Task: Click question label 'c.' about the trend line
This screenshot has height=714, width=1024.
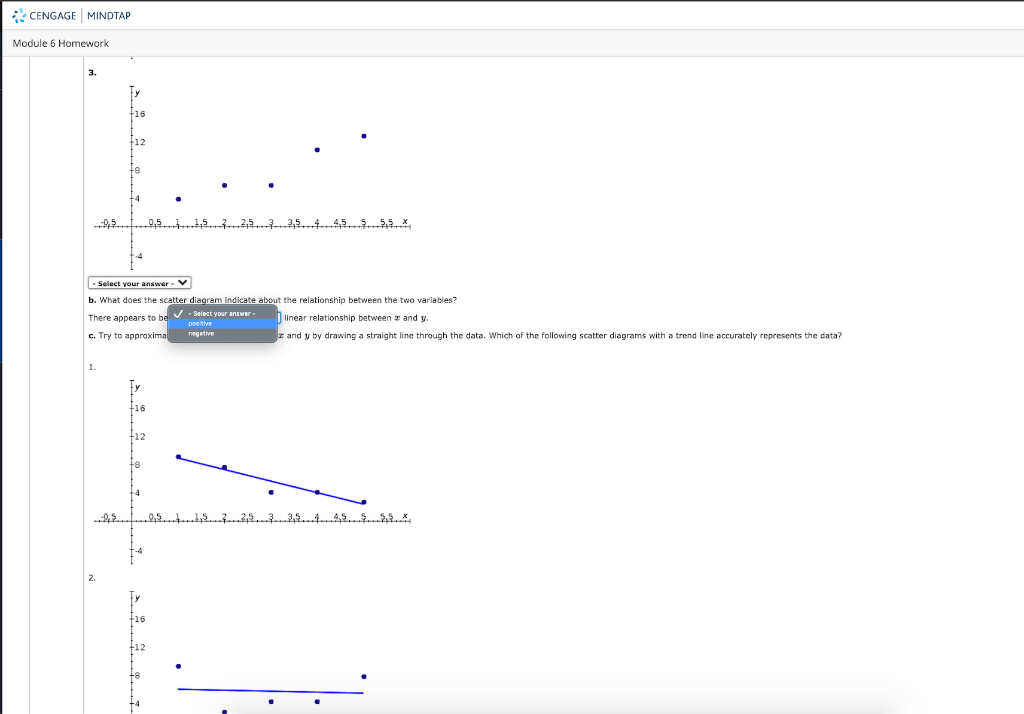Action: pyautogui.click(x=91, y=335)
